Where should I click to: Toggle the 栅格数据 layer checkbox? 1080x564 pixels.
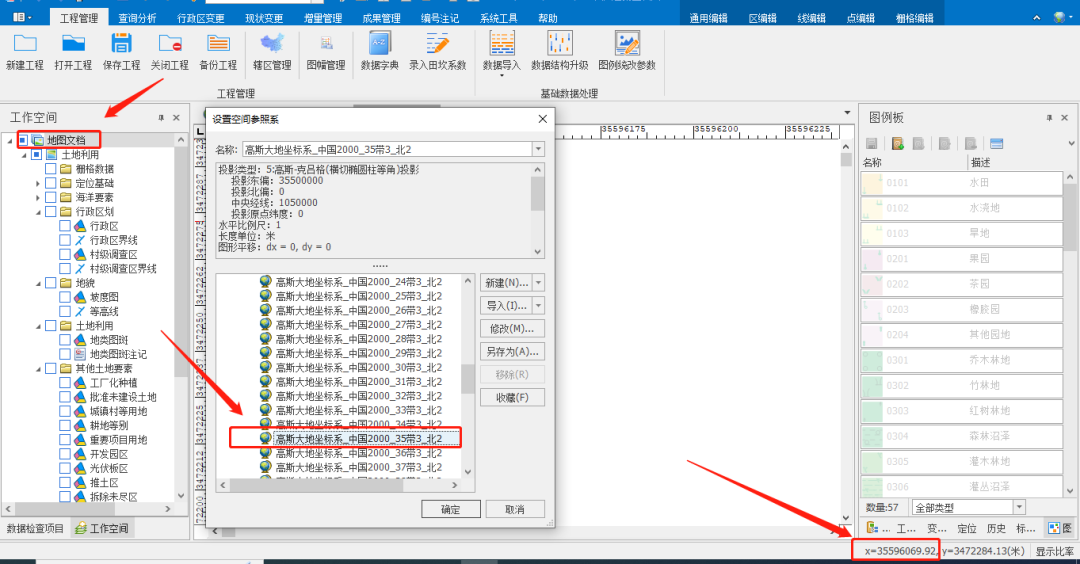51,169
